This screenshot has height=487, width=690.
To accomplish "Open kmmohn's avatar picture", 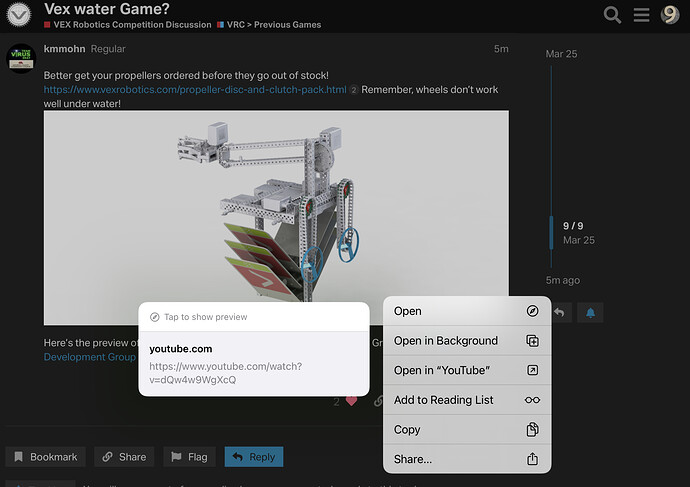I will point(21,59).
